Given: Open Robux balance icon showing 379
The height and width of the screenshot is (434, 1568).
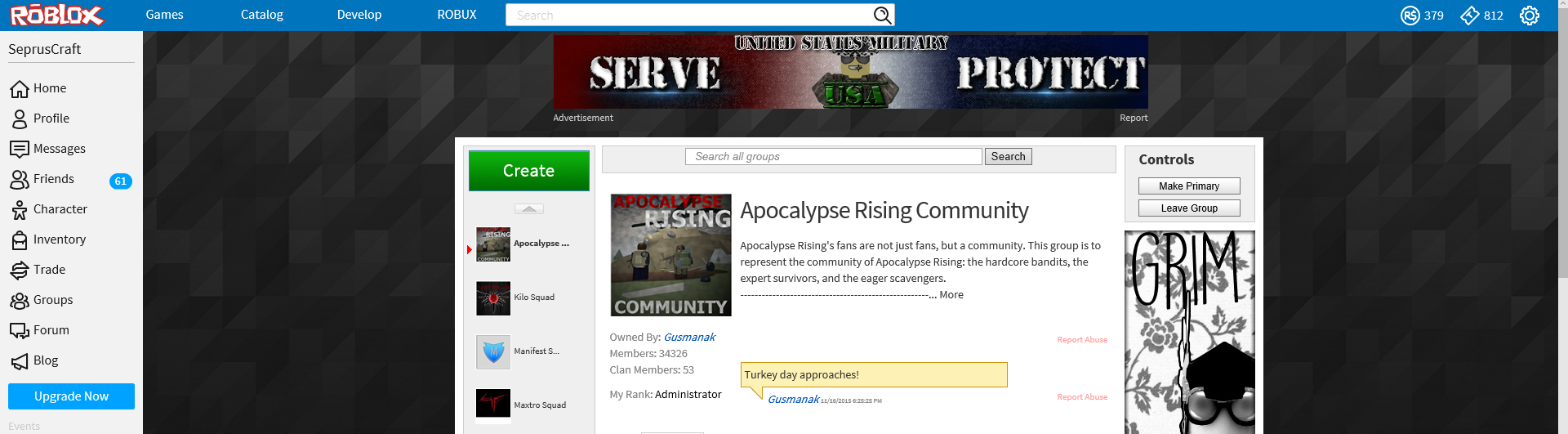Looking at the screenshot, I should [1410, 16].
